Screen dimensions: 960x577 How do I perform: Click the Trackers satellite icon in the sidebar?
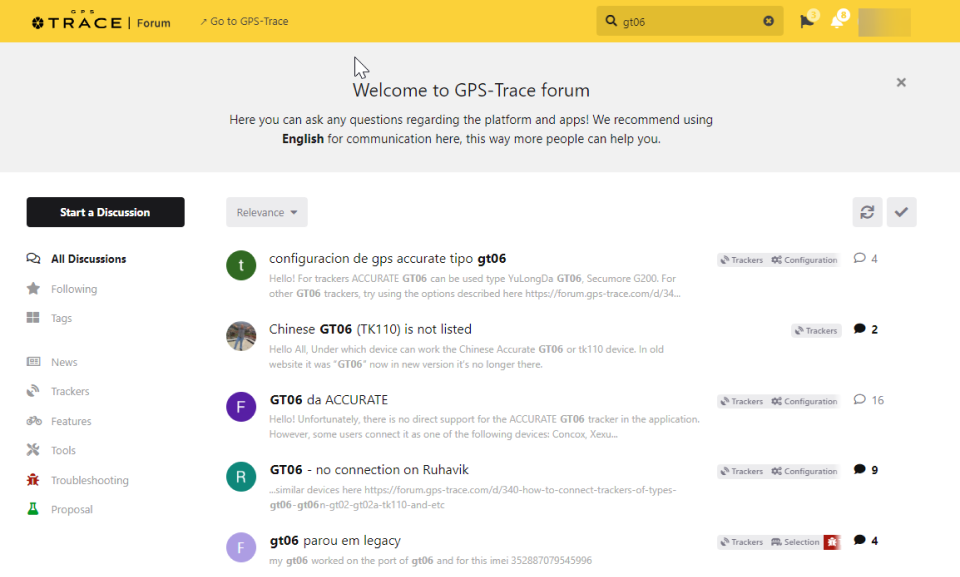pos(33,391)
